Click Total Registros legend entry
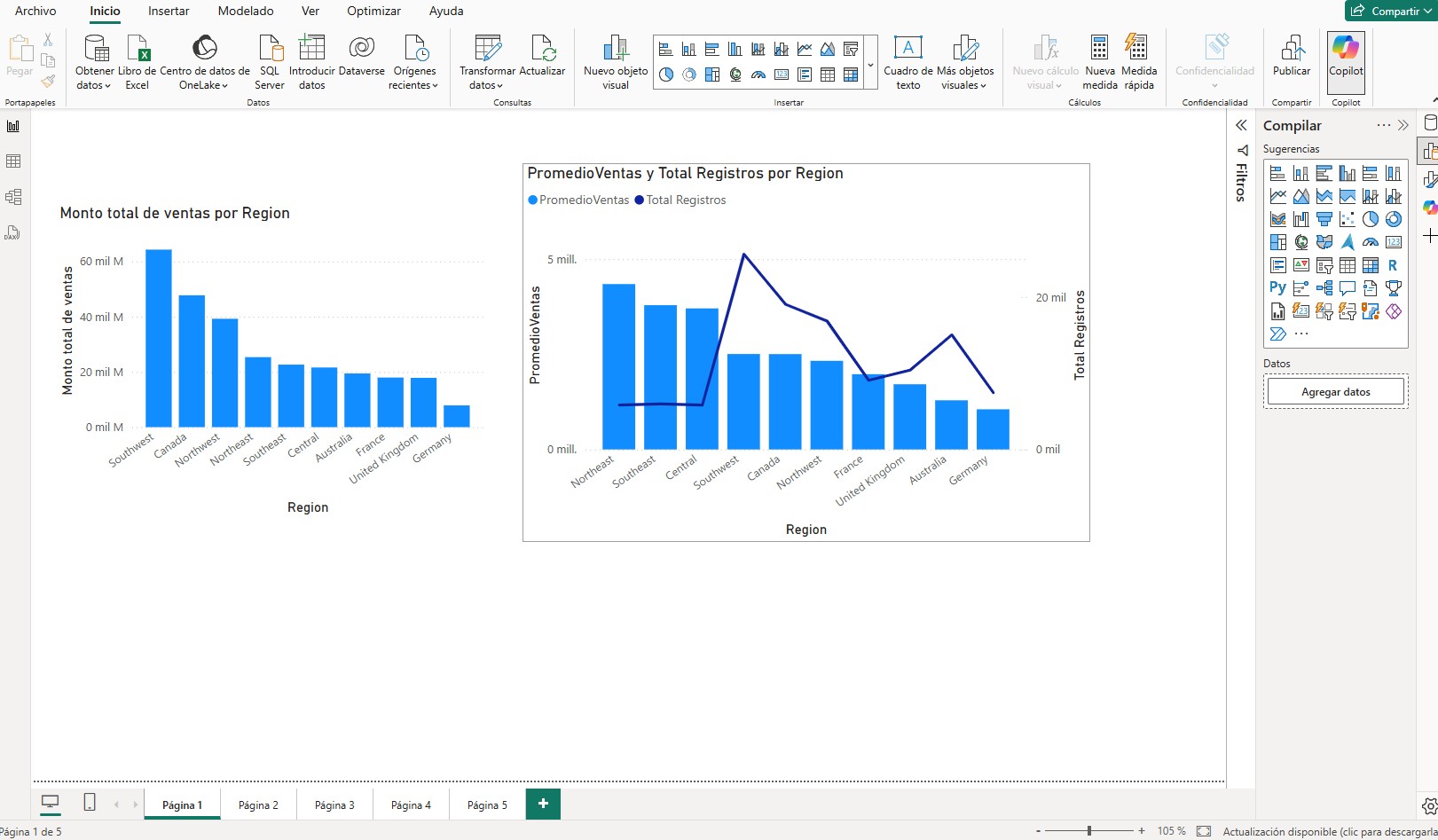This screenshot has height=840, width=1438. pyautogui.click(x=680, y=200)
